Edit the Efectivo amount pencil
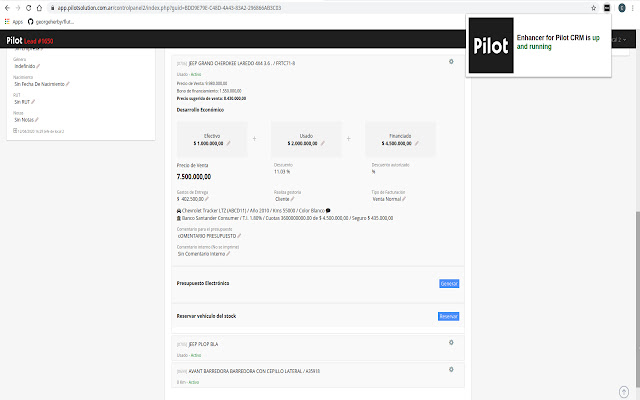 pyautogui.click(x=229, y=143)
